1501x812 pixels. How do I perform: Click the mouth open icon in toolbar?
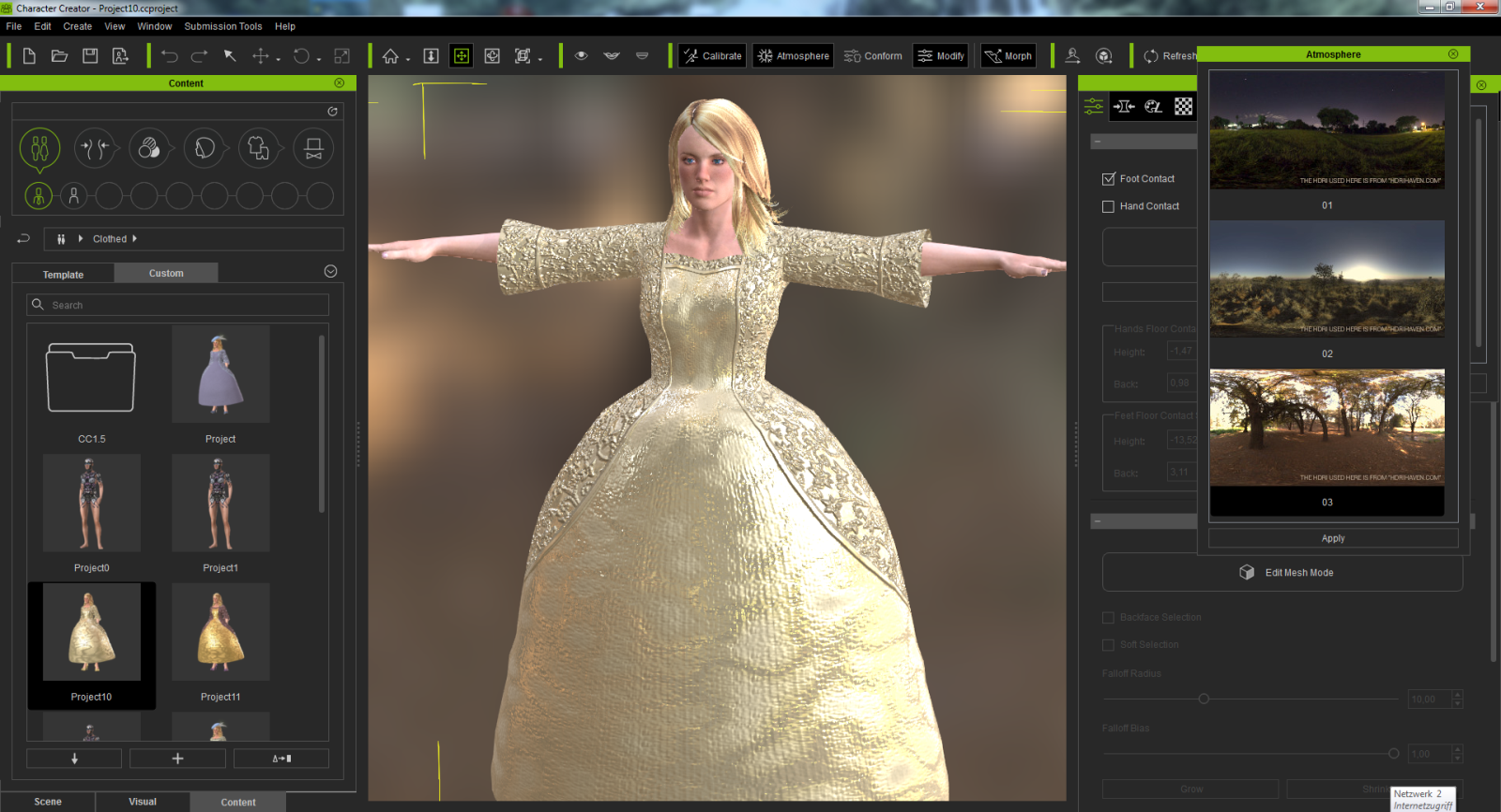612,56
